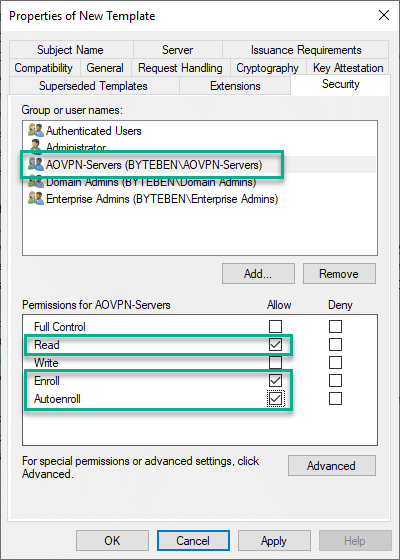
Task: Switch to the Extensions tab
Action: (235, 86)
